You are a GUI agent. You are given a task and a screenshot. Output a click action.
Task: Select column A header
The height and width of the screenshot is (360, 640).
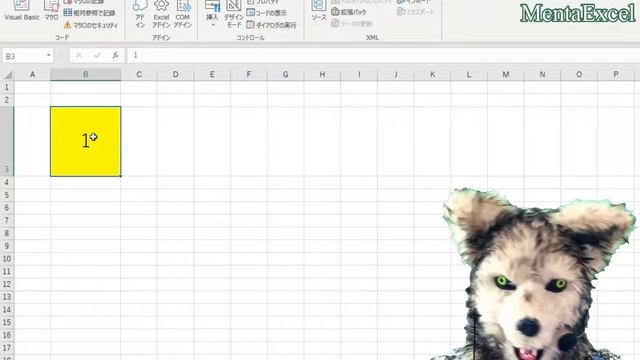[32, 75]
